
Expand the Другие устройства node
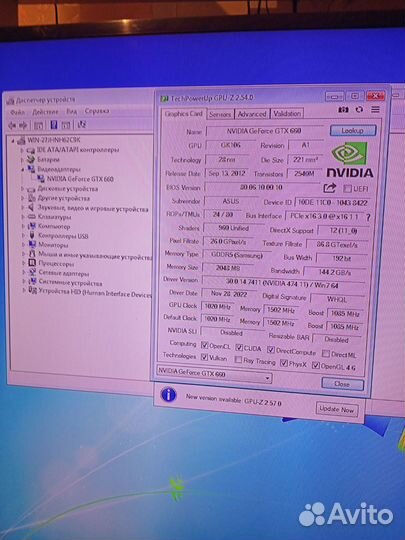pyautogui.click(x=23, y=198)
